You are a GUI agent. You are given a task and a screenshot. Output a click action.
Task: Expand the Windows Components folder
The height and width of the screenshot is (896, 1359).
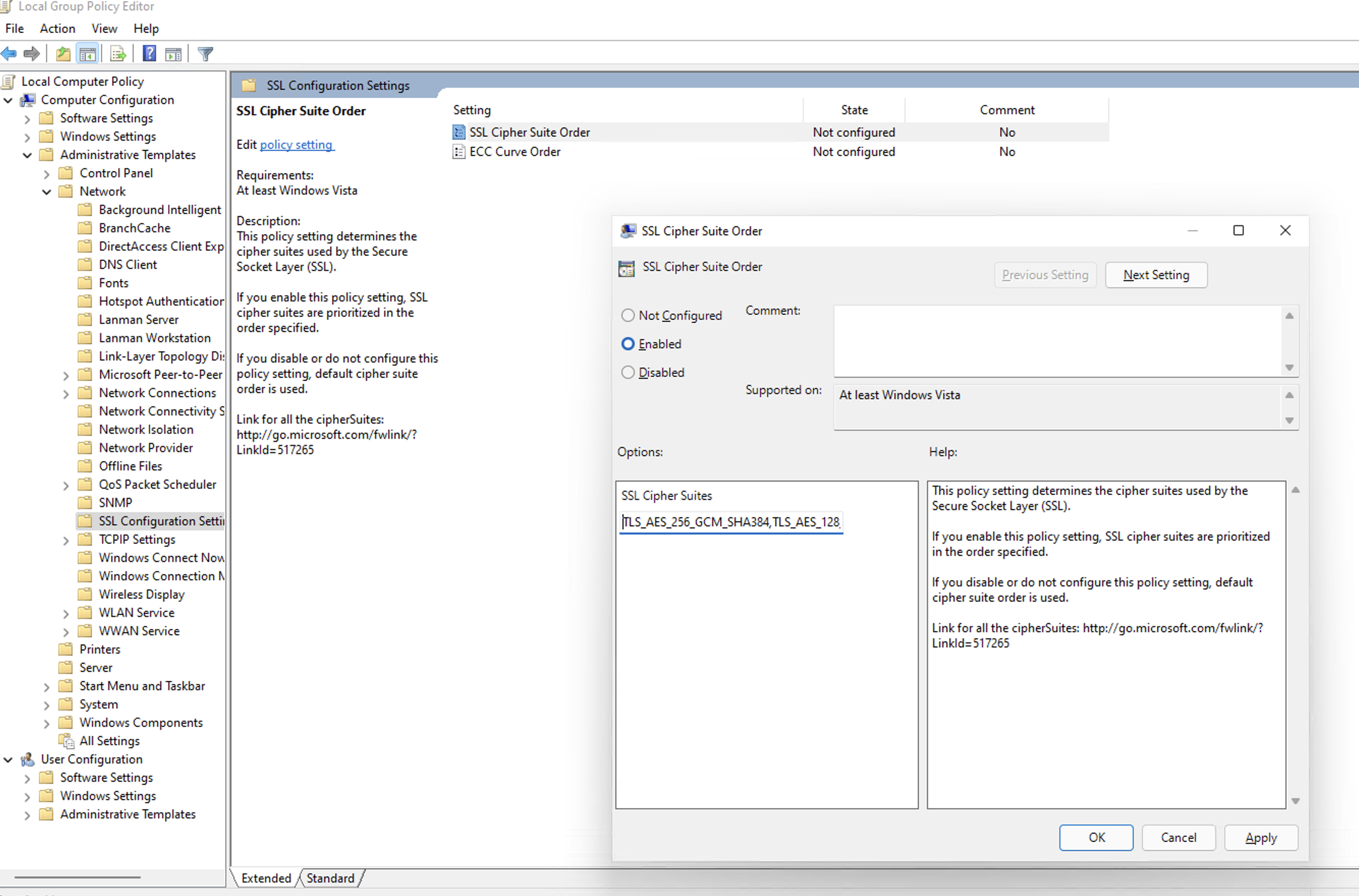[47, 723]
